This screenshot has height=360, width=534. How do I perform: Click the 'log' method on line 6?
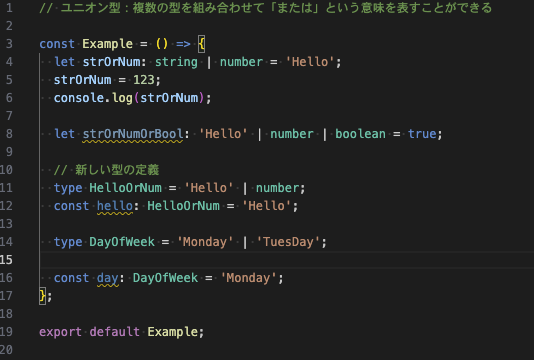tap(122, 98)
